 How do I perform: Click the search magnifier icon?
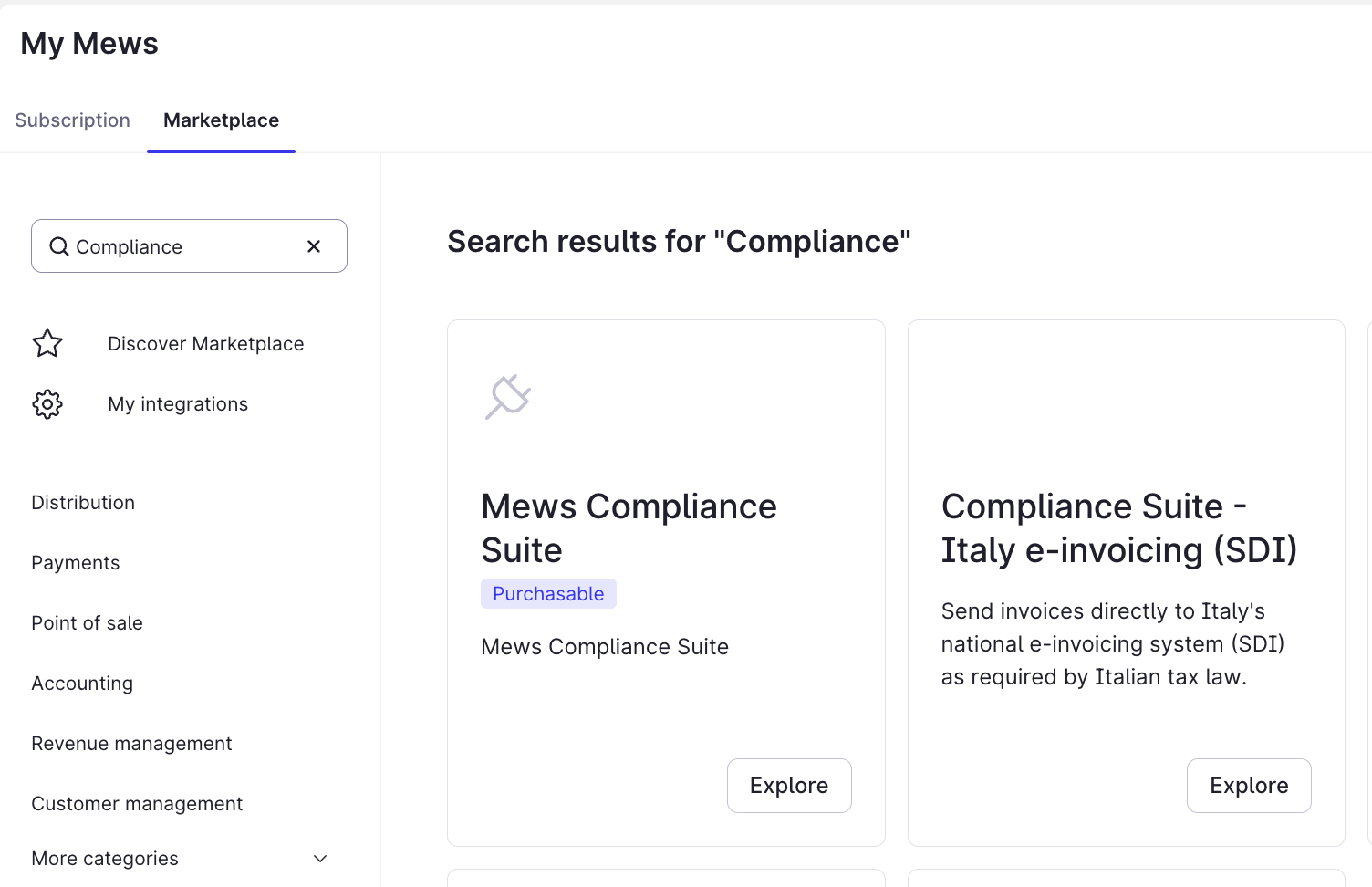pyautogui.click(x=59, y=246)
